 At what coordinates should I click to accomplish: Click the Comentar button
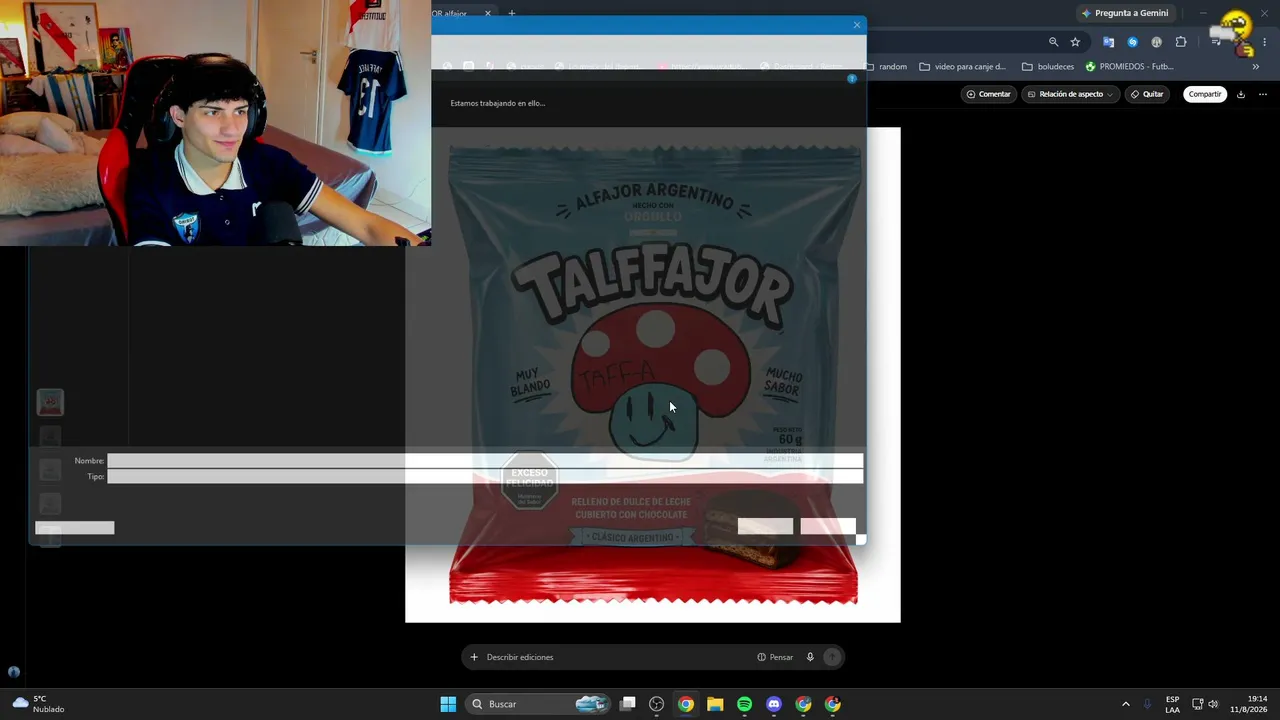tap(988, 94)
